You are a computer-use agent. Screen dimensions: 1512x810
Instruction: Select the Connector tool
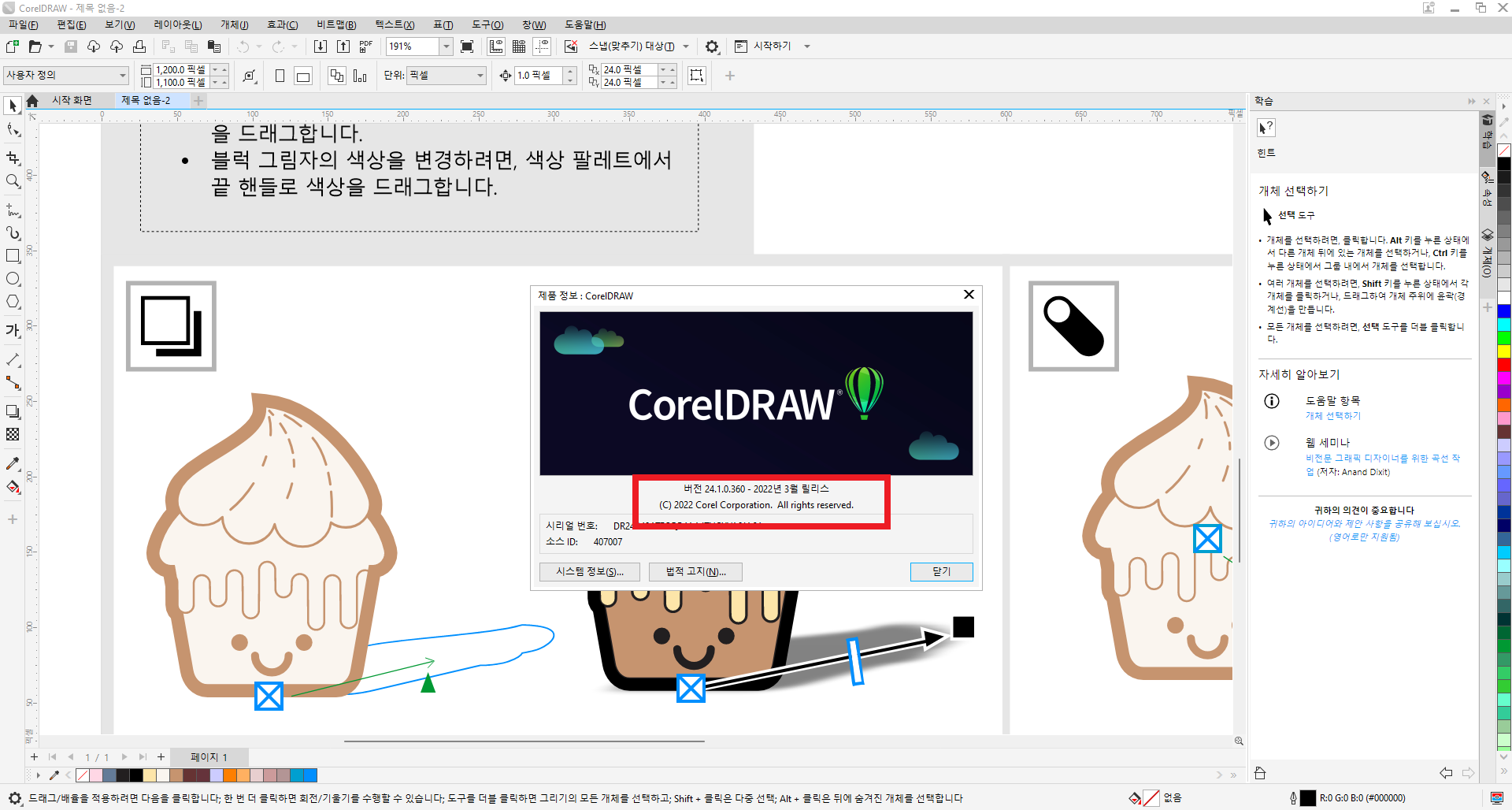pyautogui.click(x=13, y=383)
